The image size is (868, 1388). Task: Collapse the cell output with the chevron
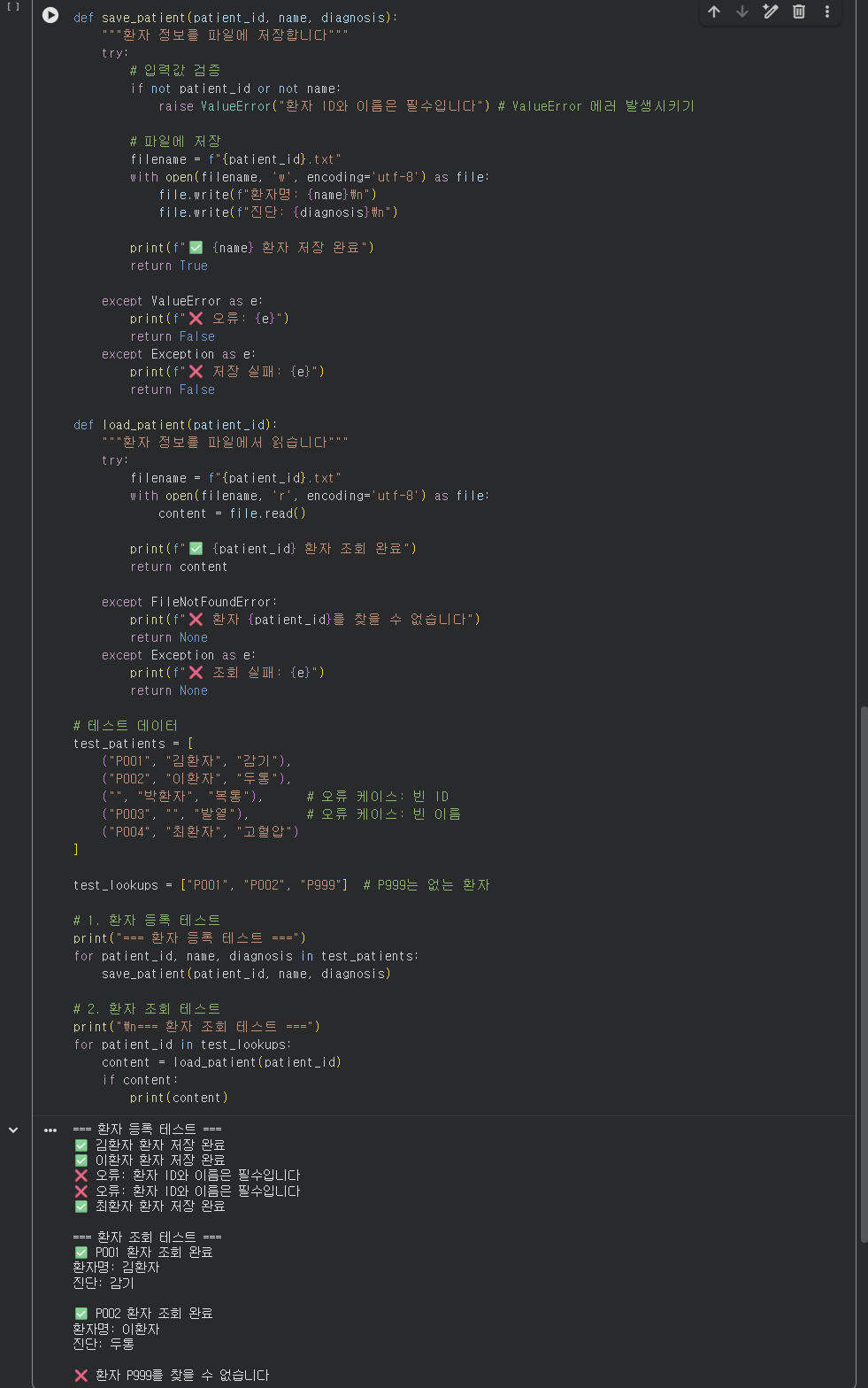click(x=13, y=1130)
